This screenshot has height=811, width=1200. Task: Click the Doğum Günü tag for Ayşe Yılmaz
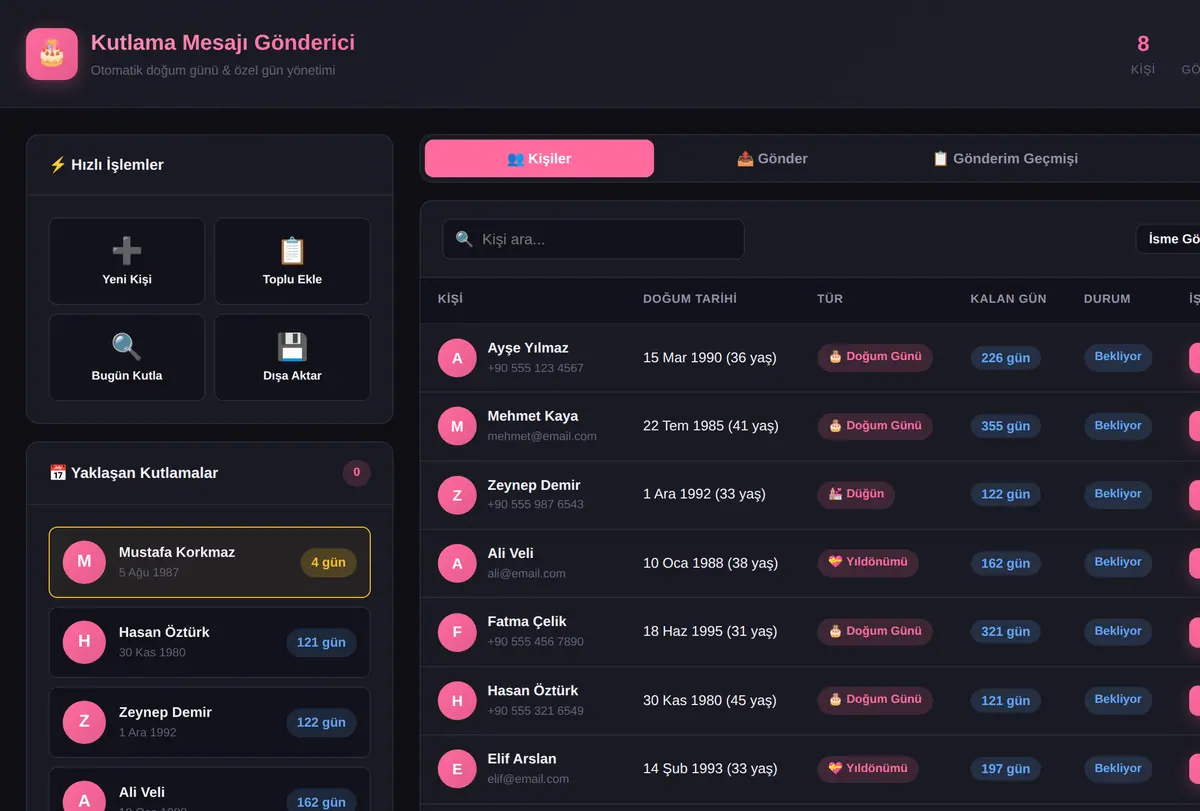(875, 357)
